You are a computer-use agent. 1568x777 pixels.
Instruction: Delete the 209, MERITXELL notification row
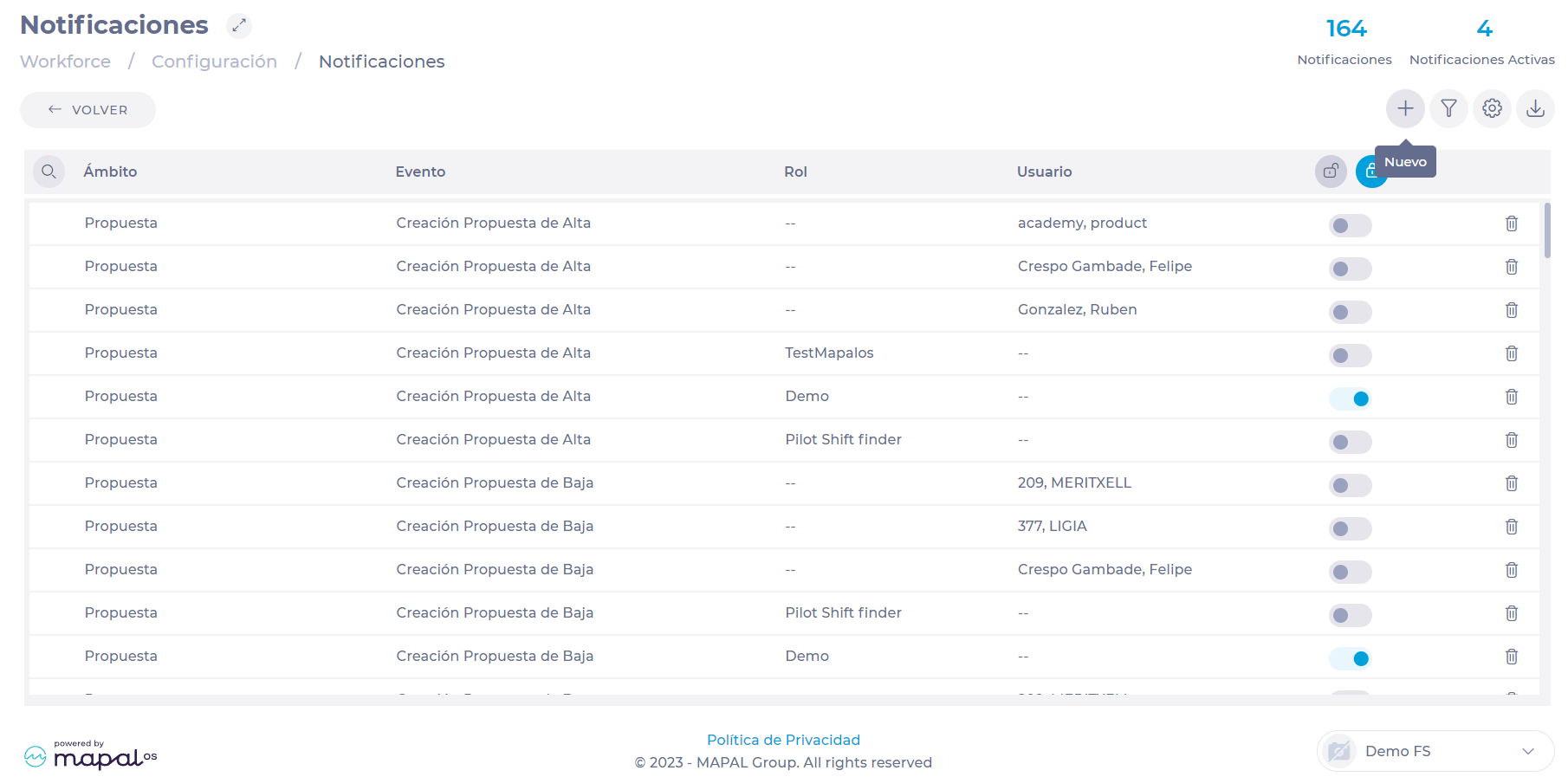[1512, 483]
